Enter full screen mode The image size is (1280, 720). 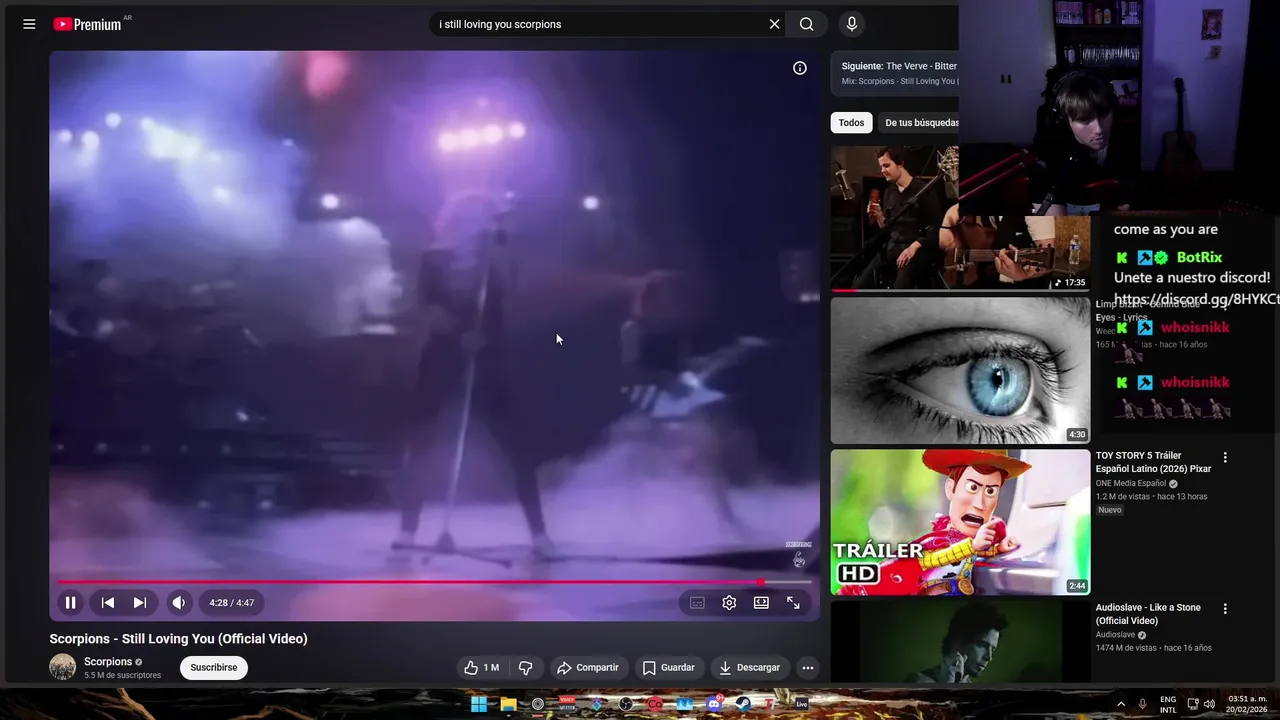pos(793,603)
